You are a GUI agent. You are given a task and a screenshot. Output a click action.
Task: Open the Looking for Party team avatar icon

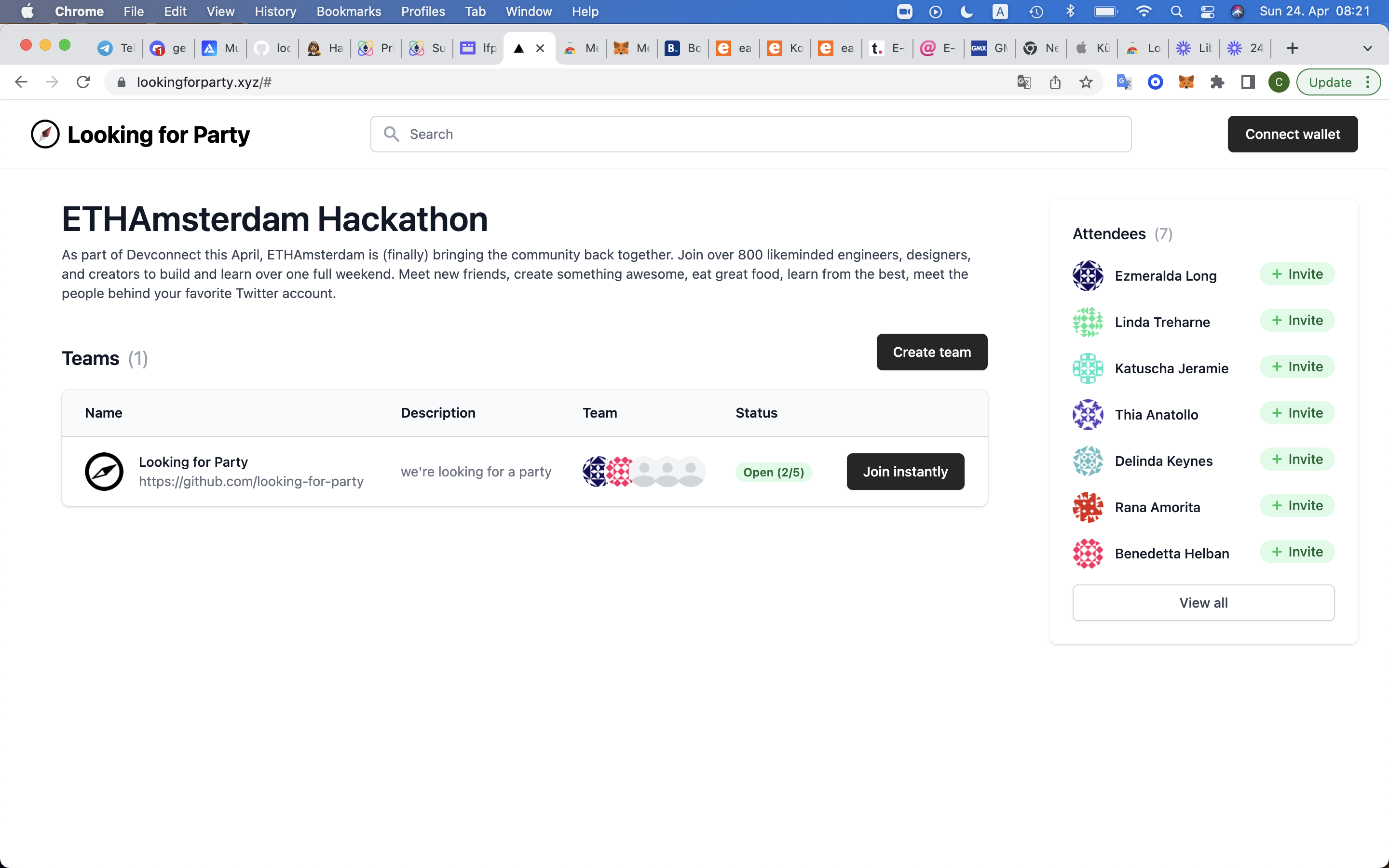pos(104,472)
